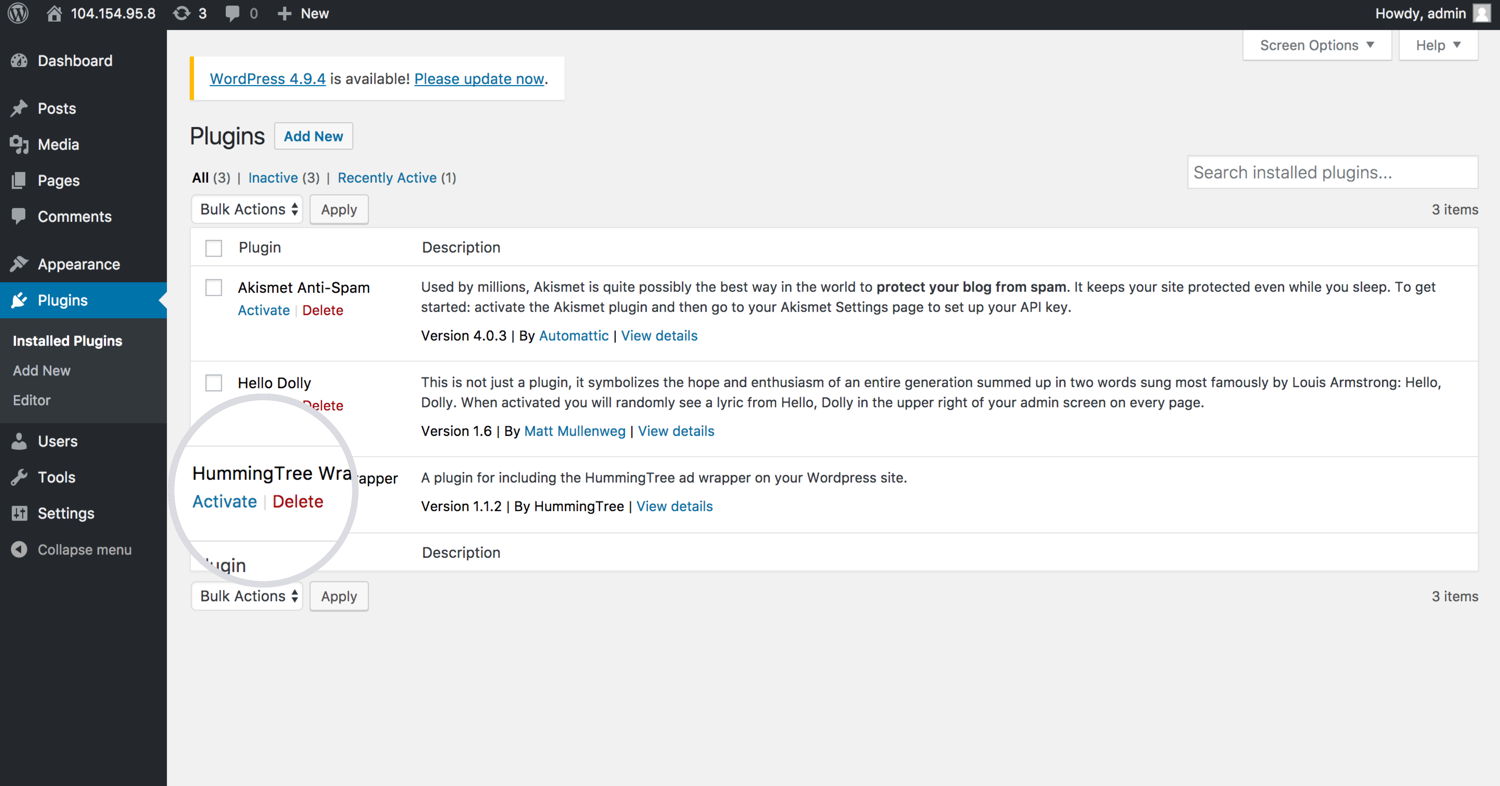Delete the Akismet Anti-Spam plugin
1500x786 pixels.
pyautogui.click(x=323, y=310)
